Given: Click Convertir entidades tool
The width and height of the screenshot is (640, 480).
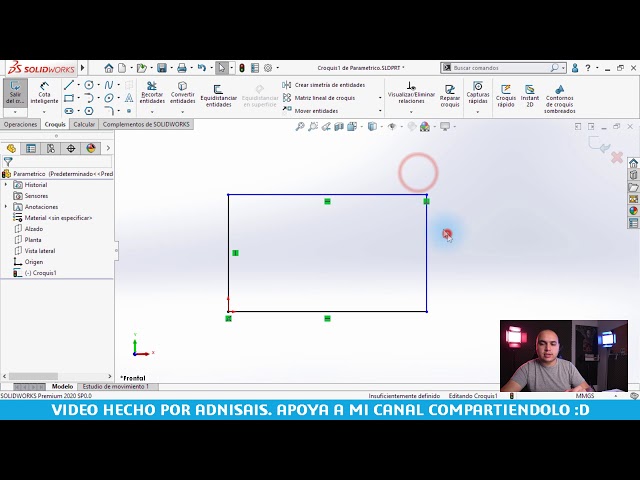Looking at the screenshot, I should coord(182,93).
